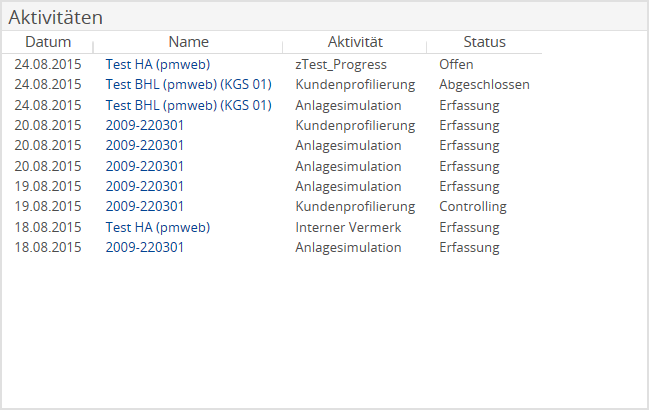Select the zTest_Progress activity cell

[340, 64]
